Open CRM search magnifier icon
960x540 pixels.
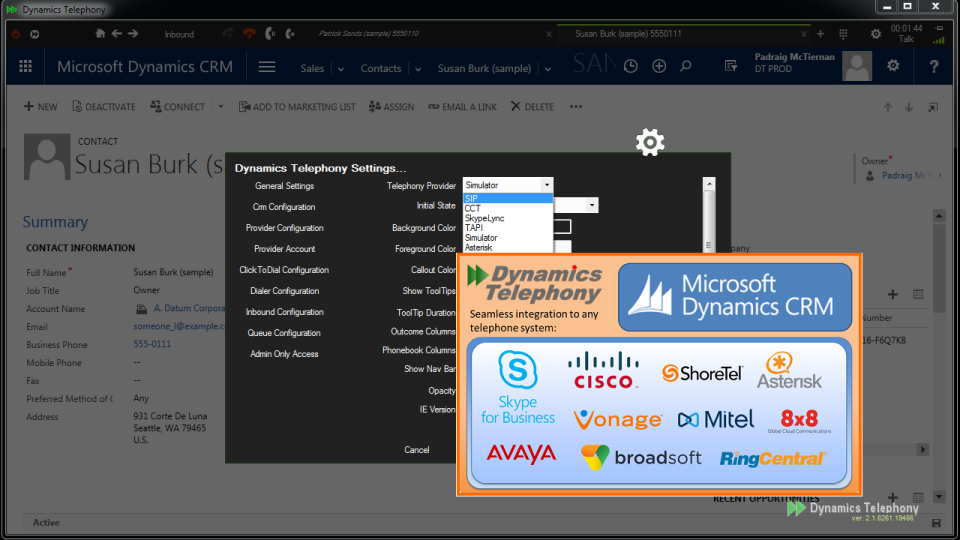(686, 66)
